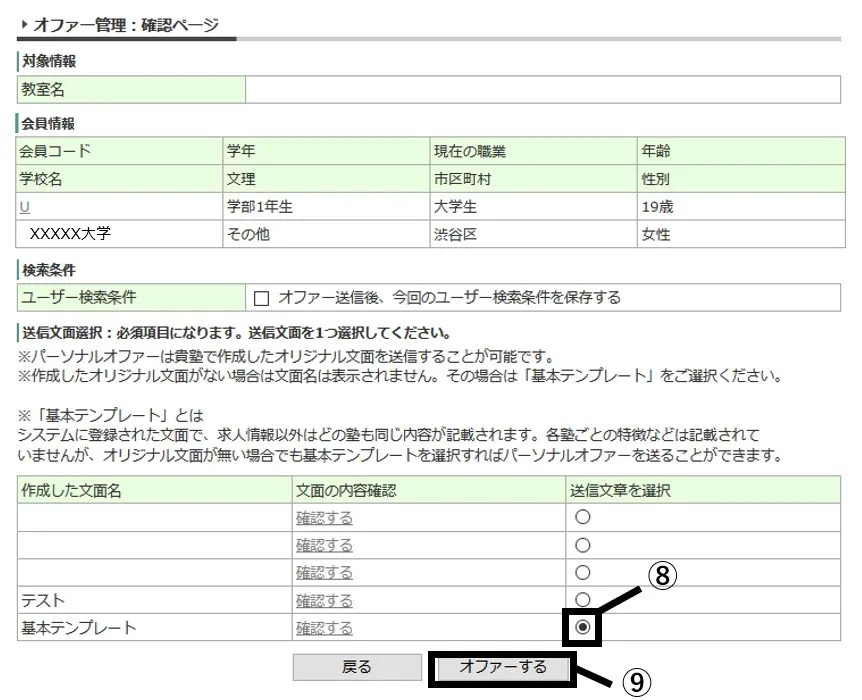Click the XXXXX大学 school name cell
This screenshot has height=700, width=862.
[70, 235]
